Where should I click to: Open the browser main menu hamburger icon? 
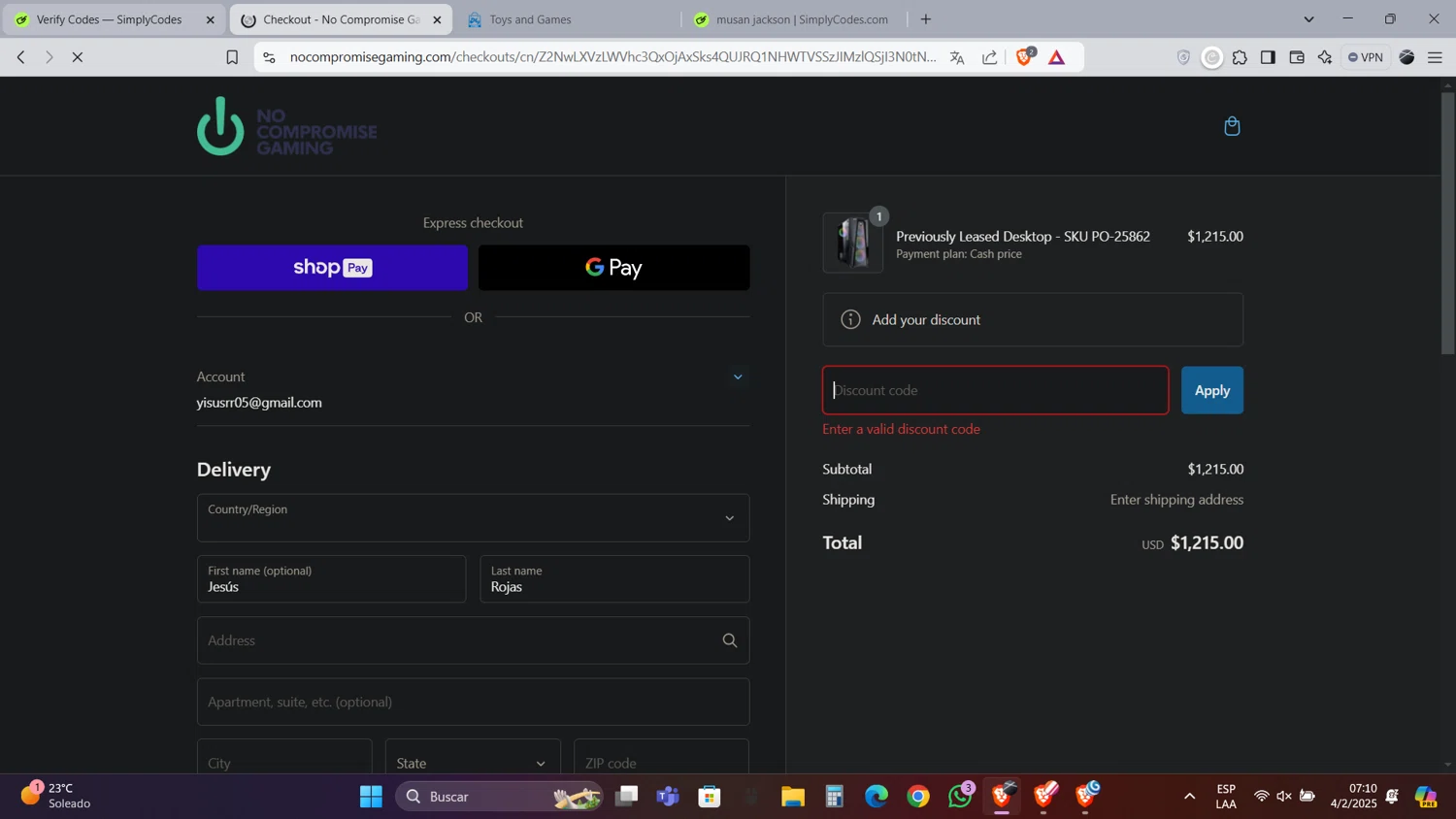pyautogui.click(x=1435, y=57)
